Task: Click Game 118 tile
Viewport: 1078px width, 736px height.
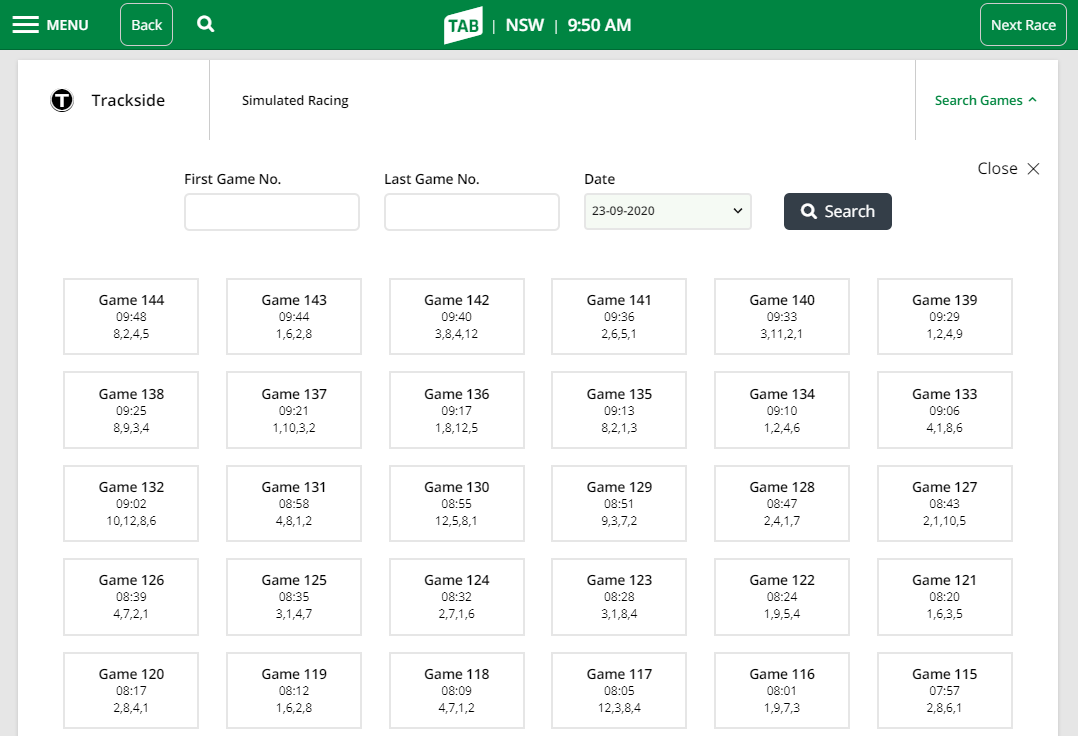Action: pos(456,691)
